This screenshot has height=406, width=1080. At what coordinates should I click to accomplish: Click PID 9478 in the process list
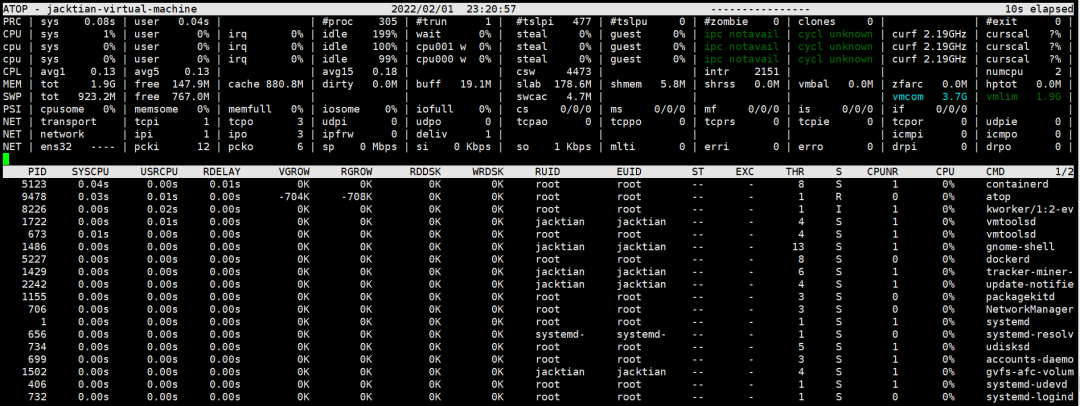tap(34, 196)
